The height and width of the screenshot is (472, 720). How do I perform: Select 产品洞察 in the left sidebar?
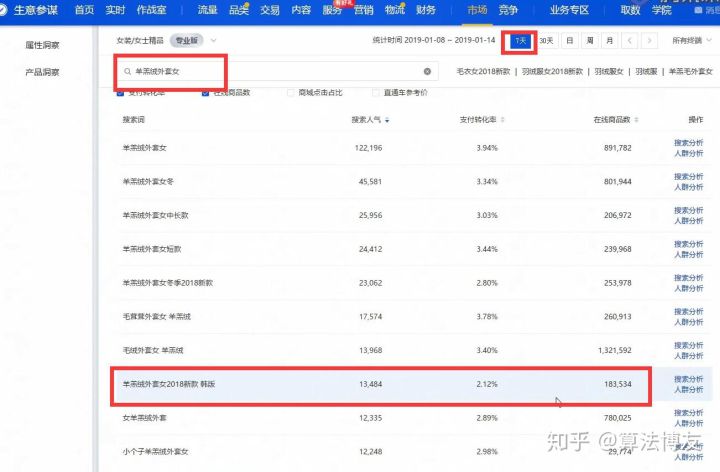[x=42, y=72]
